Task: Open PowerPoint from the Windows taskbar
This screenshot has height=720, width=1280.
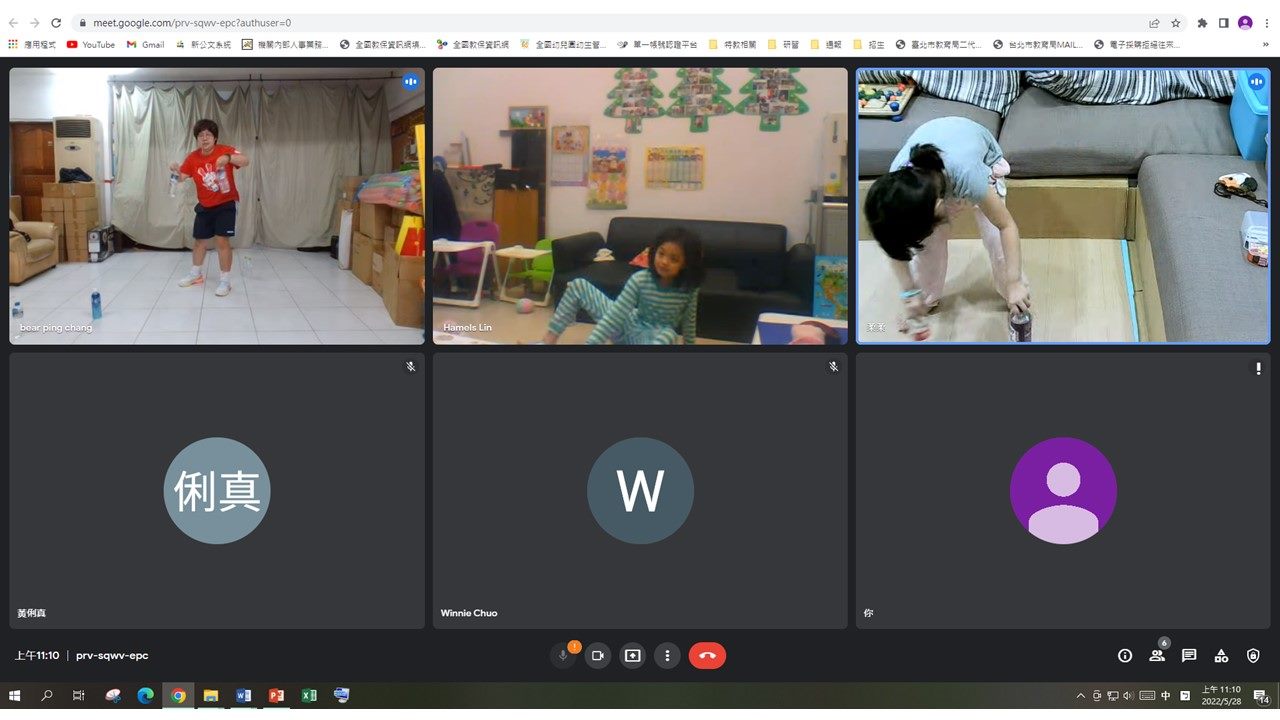Action: [276, 696]
